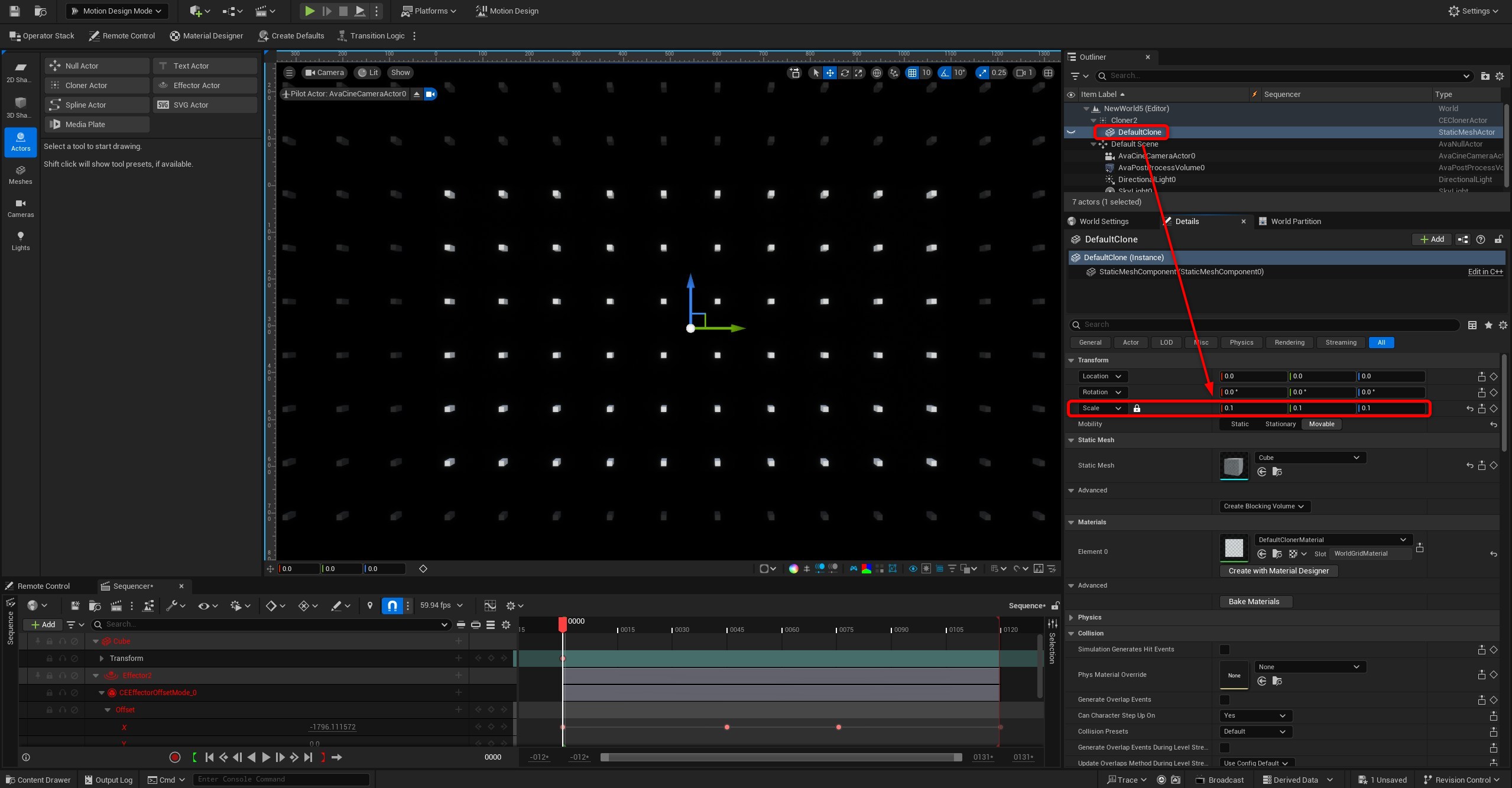Click the Sequencer playhead at frame 0000
Viewport: 1512px width, 788px height.
tap(563, 624)
